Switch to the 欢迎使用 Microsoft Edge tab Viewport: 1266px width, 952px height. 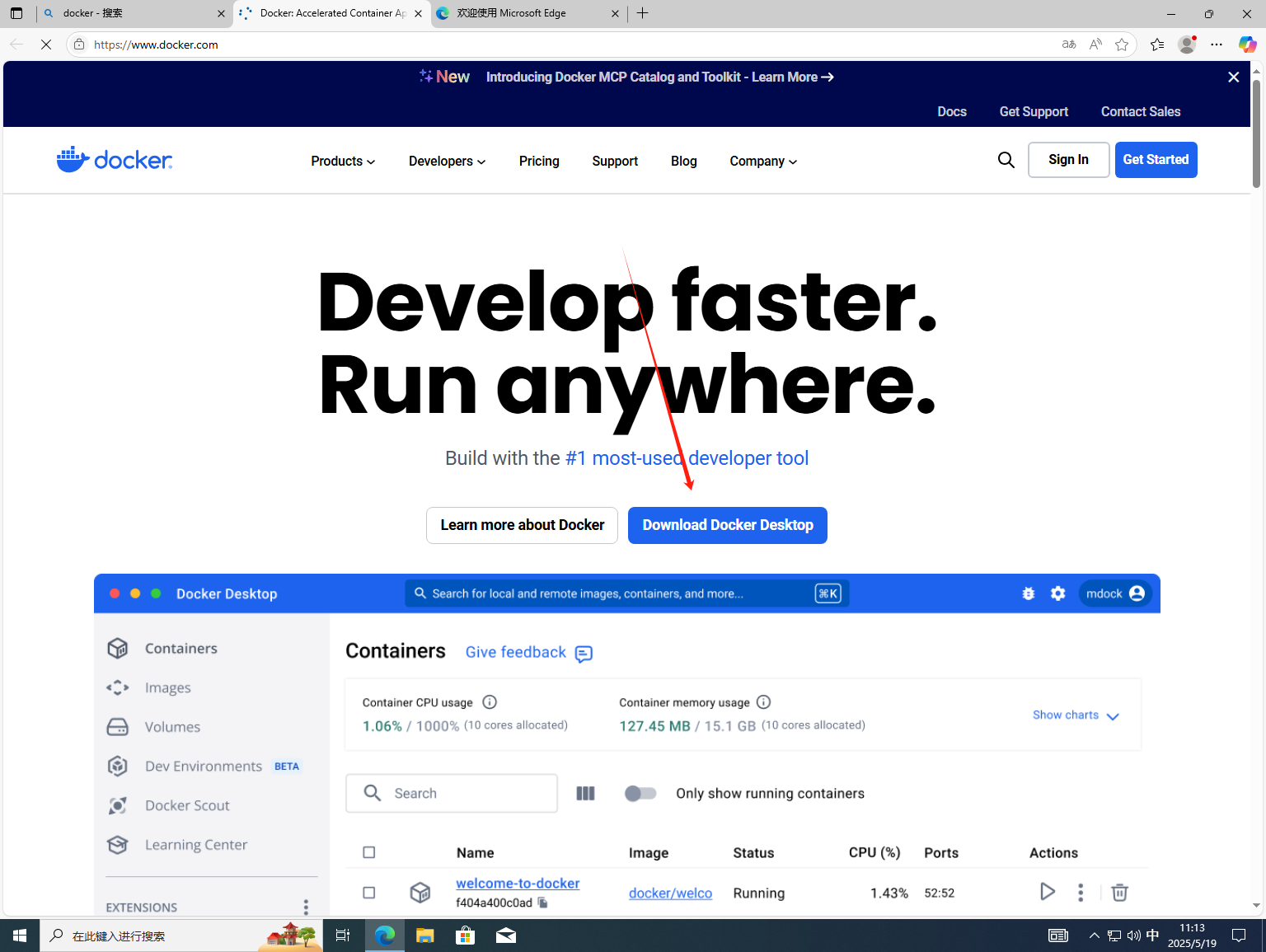coord(528,13)
